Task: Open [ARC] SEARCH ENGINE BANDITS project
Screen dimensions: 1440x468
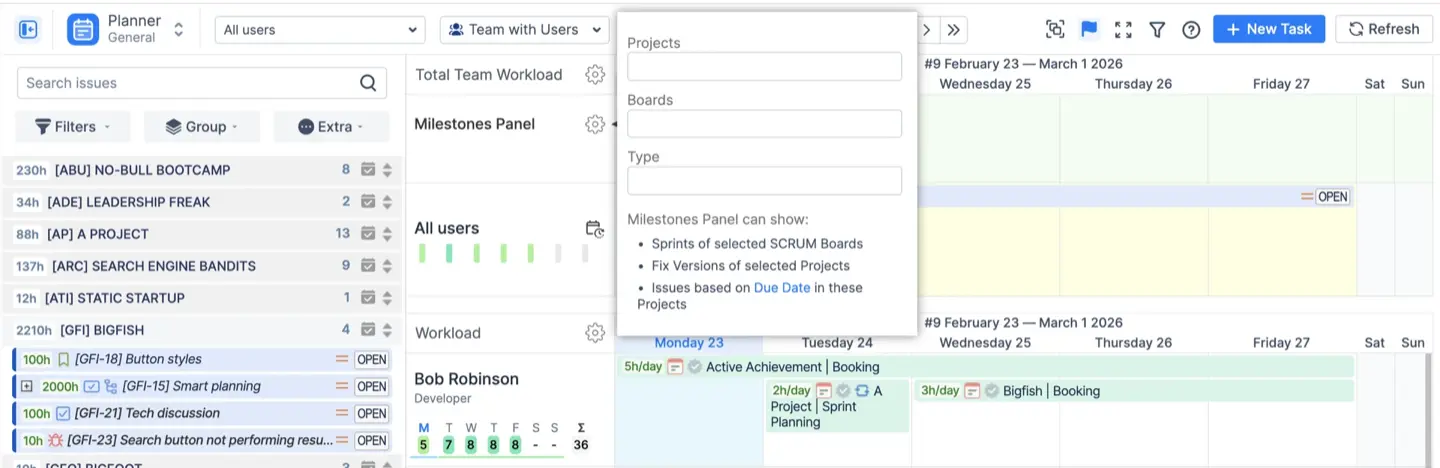Action: (153, 266)
